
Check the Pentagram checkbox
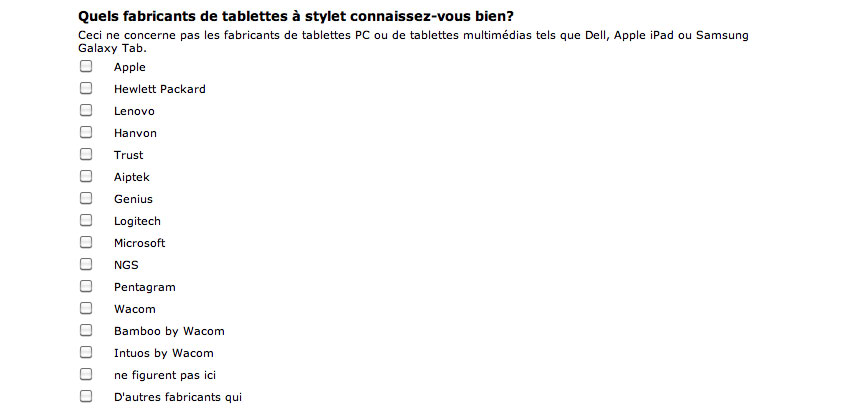click(86, 286)
